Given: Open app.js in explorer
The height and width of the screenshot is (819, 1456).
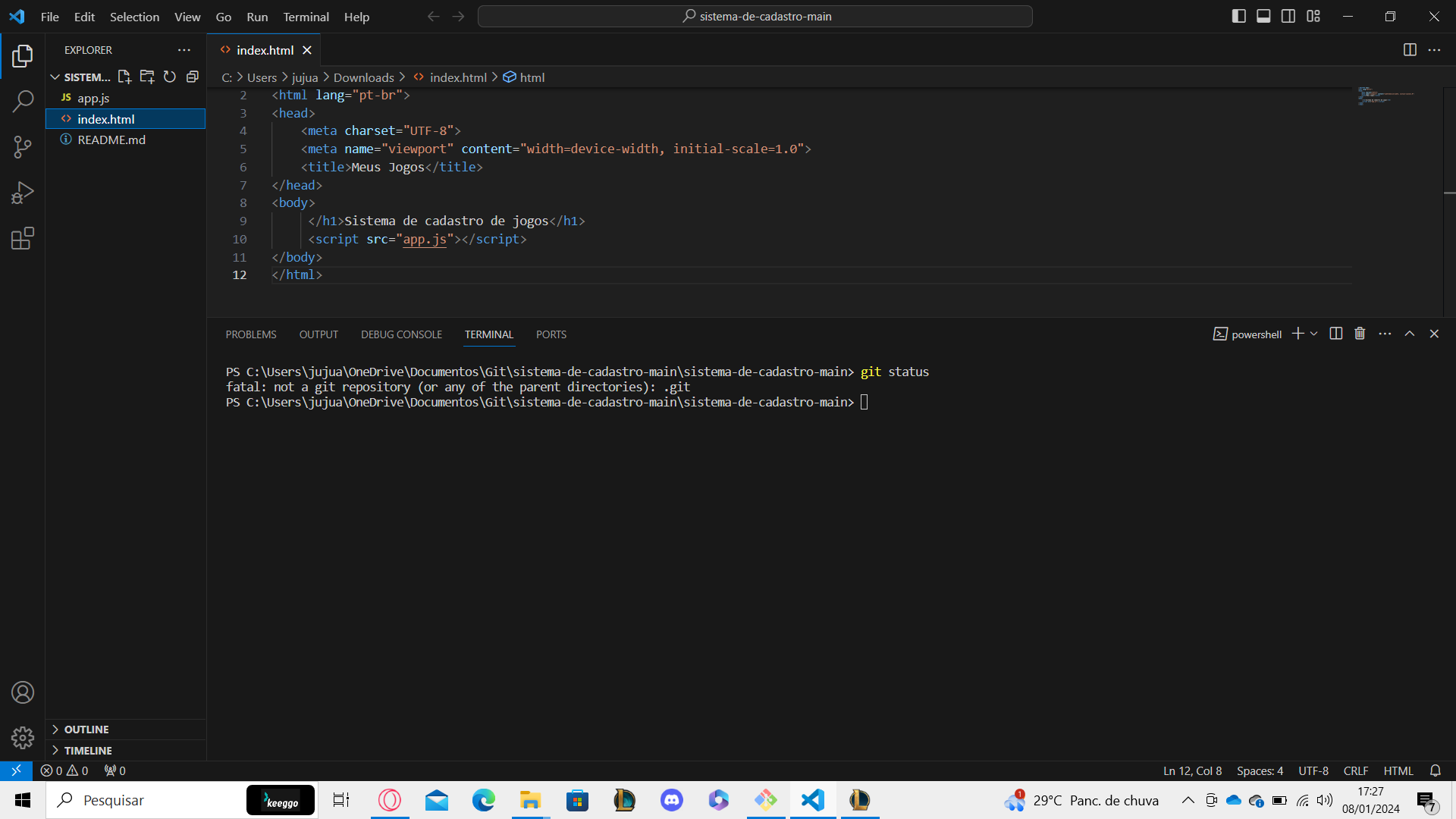Looking at the screenshot, I should click(126, 98).
